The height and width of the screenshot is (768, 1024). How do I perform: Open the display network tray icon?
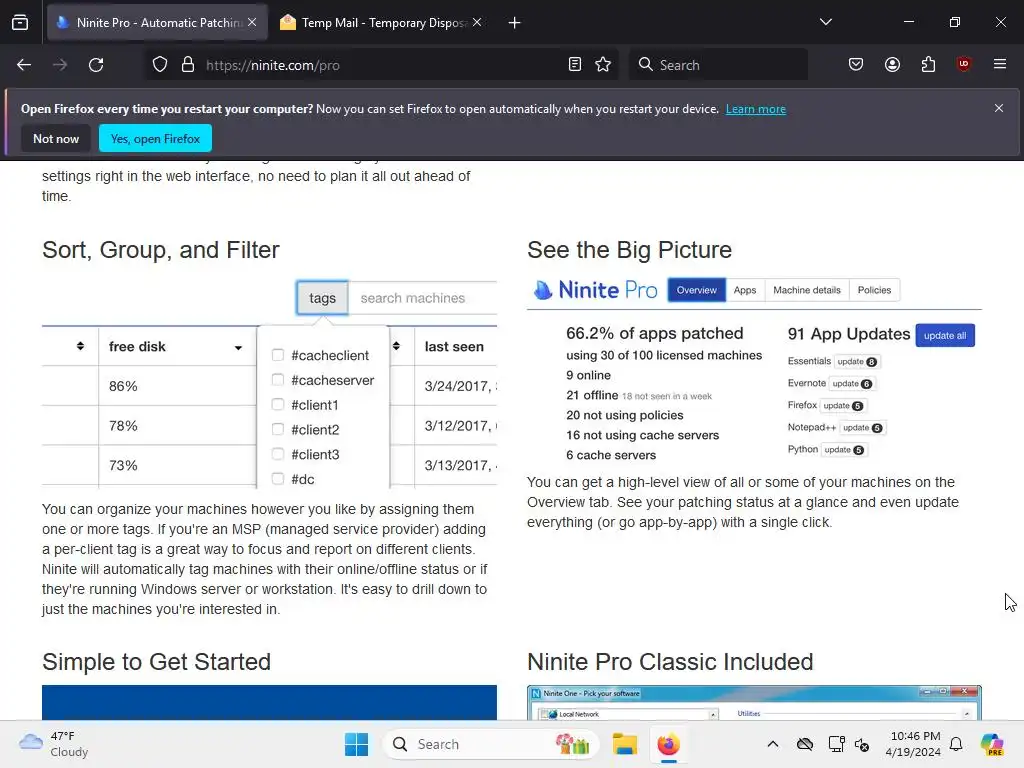836,744
